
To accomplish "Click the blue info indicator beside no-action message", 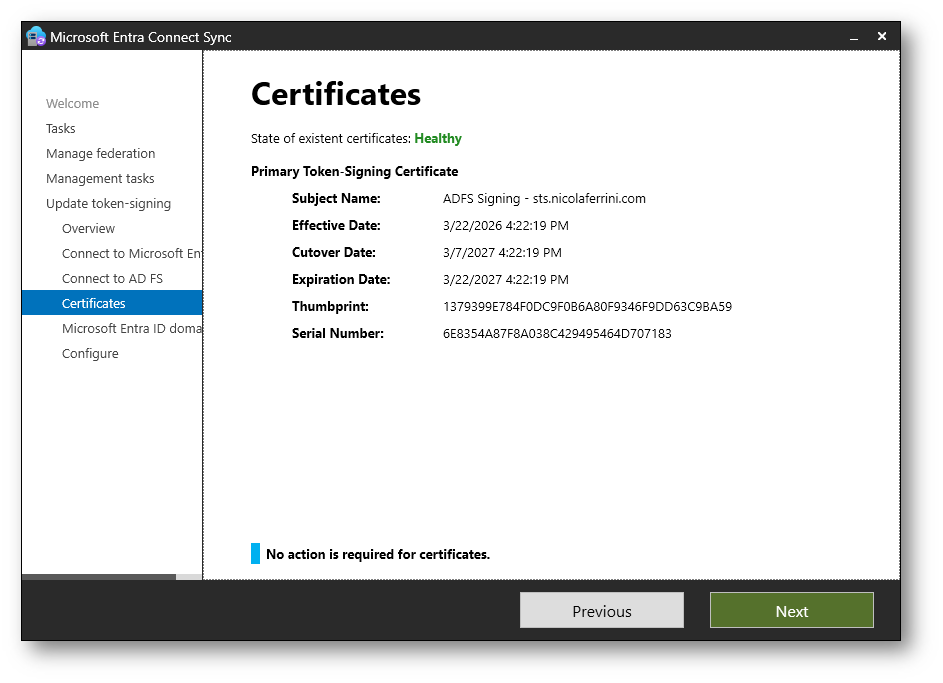I will [255, 554].
